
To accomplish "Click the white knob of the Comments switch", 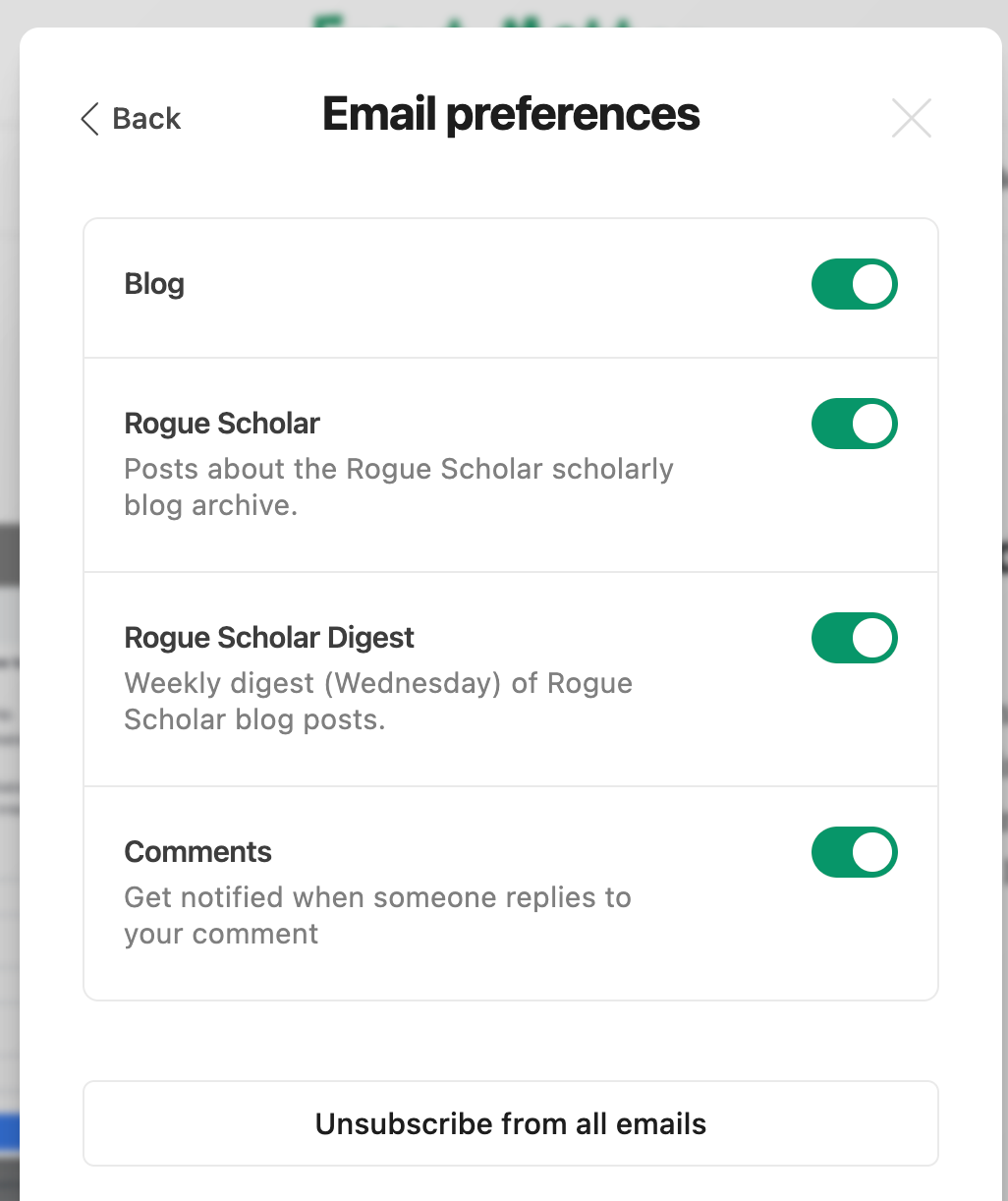I will (872, 852).
